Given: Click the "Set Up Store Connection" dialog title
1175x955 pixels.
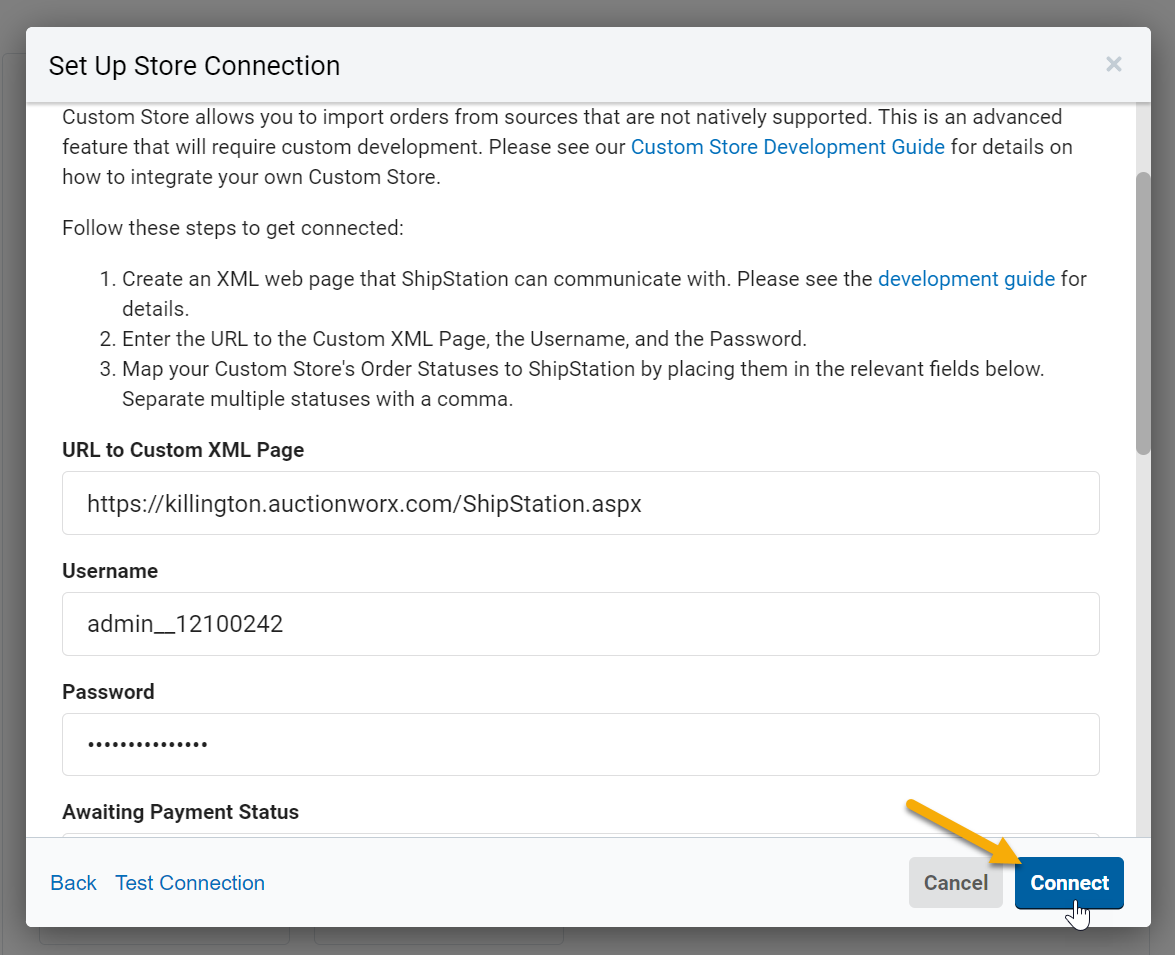Looking at the screenshot, I should coord(194,66).
